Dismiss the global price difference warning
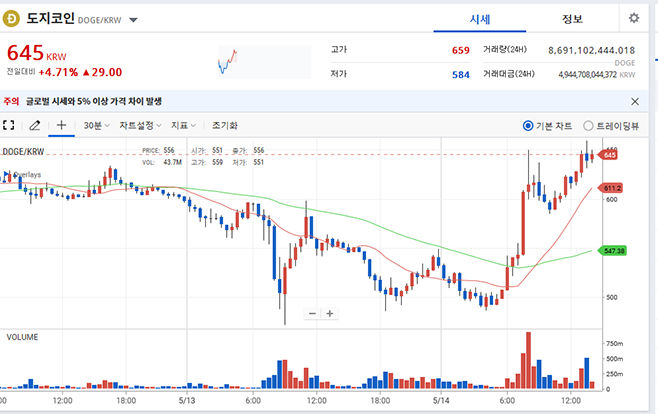Image resolution: width=658 pixels, height=414 pixels. click(x=635, y=101)
